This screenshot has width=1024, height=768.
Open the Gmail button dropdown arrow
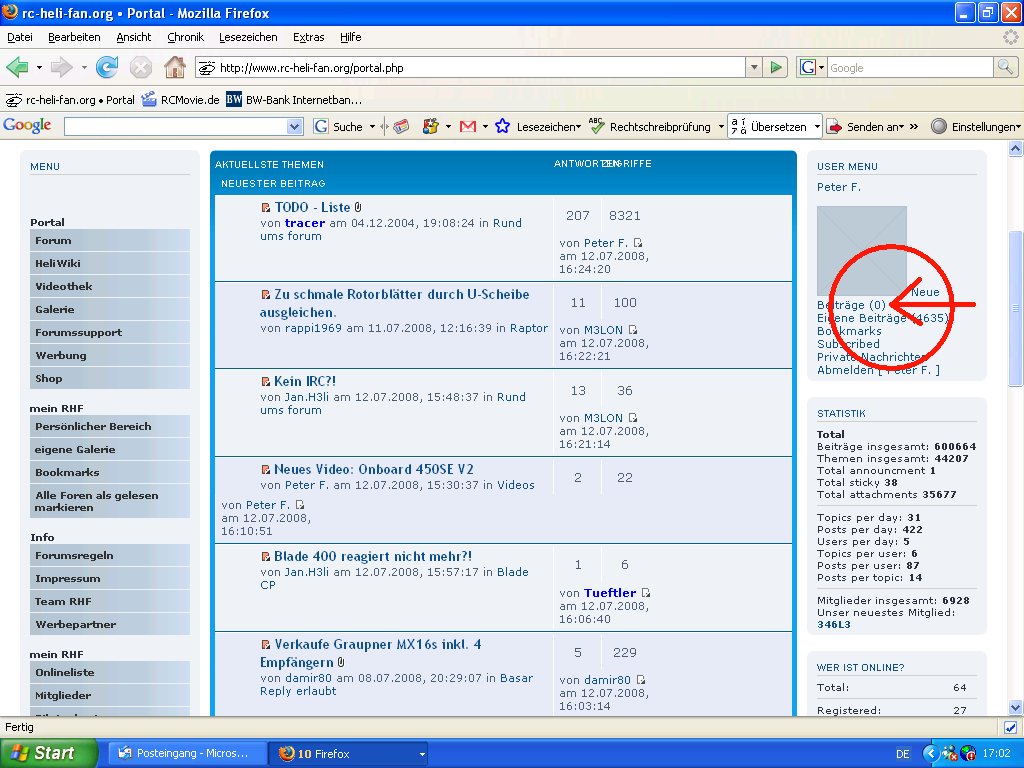[485, 127]
